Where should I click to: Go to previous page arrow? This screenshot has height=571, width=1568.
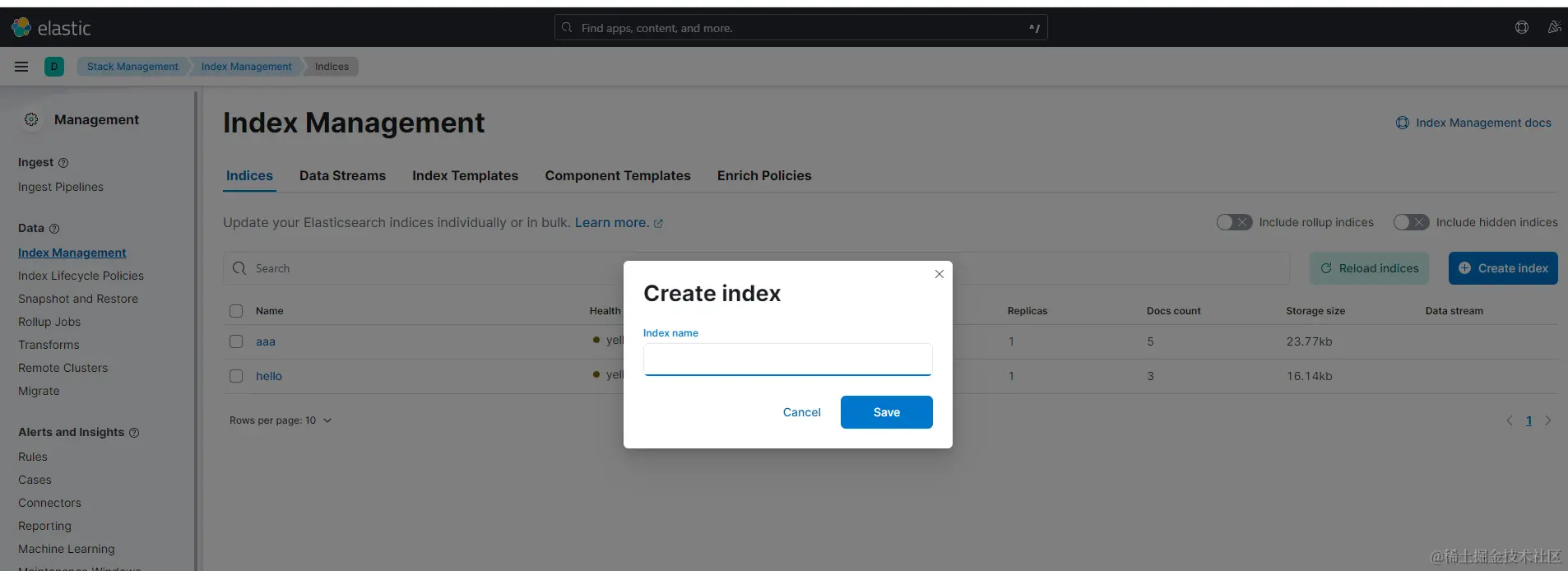point(1510,420)
